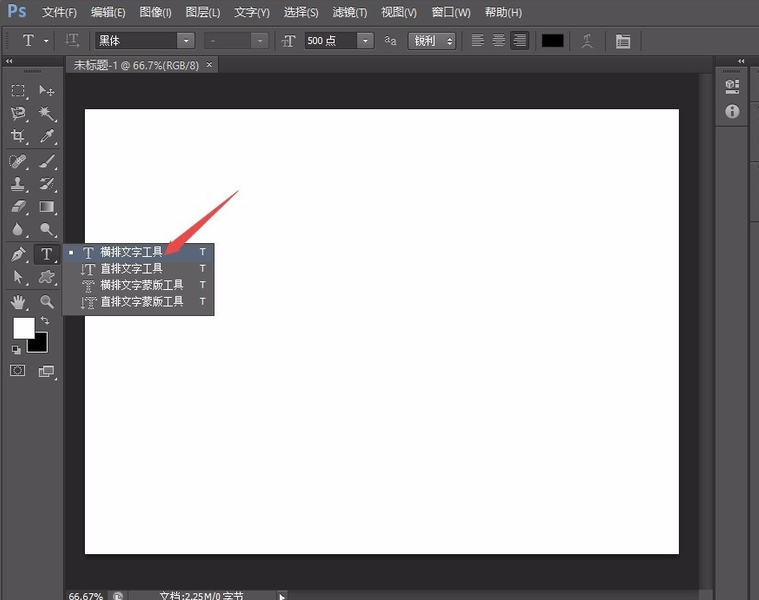Viewport: 759px width, 600px height.
Task: Select the Blur tool
Action: point(18,229)
